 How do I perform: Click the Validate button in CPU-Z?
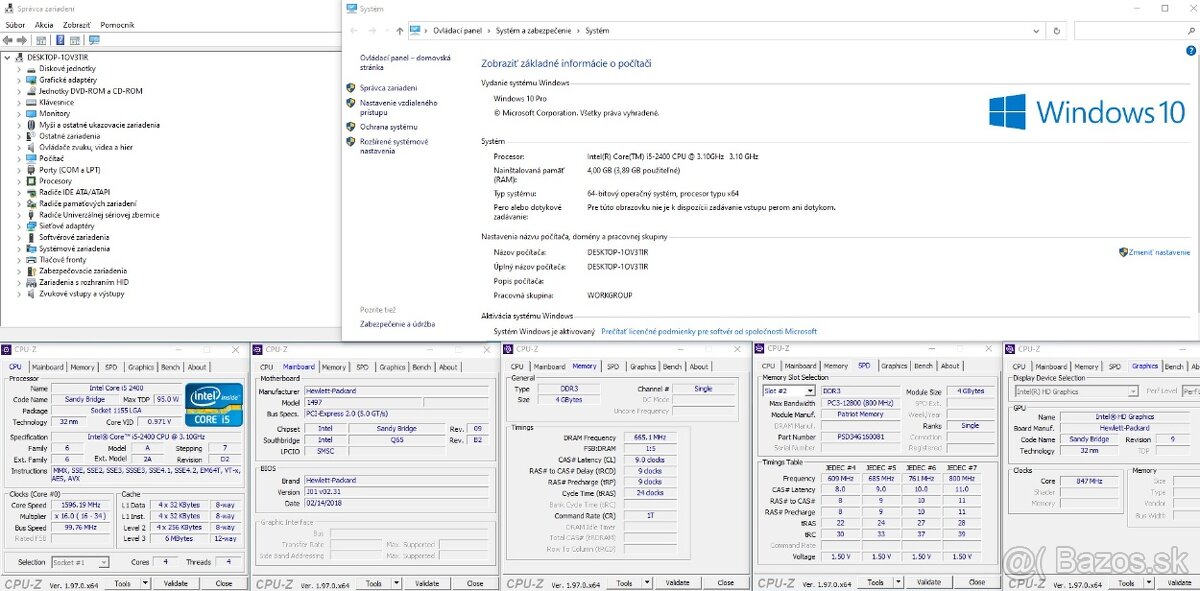pos(177,582)
